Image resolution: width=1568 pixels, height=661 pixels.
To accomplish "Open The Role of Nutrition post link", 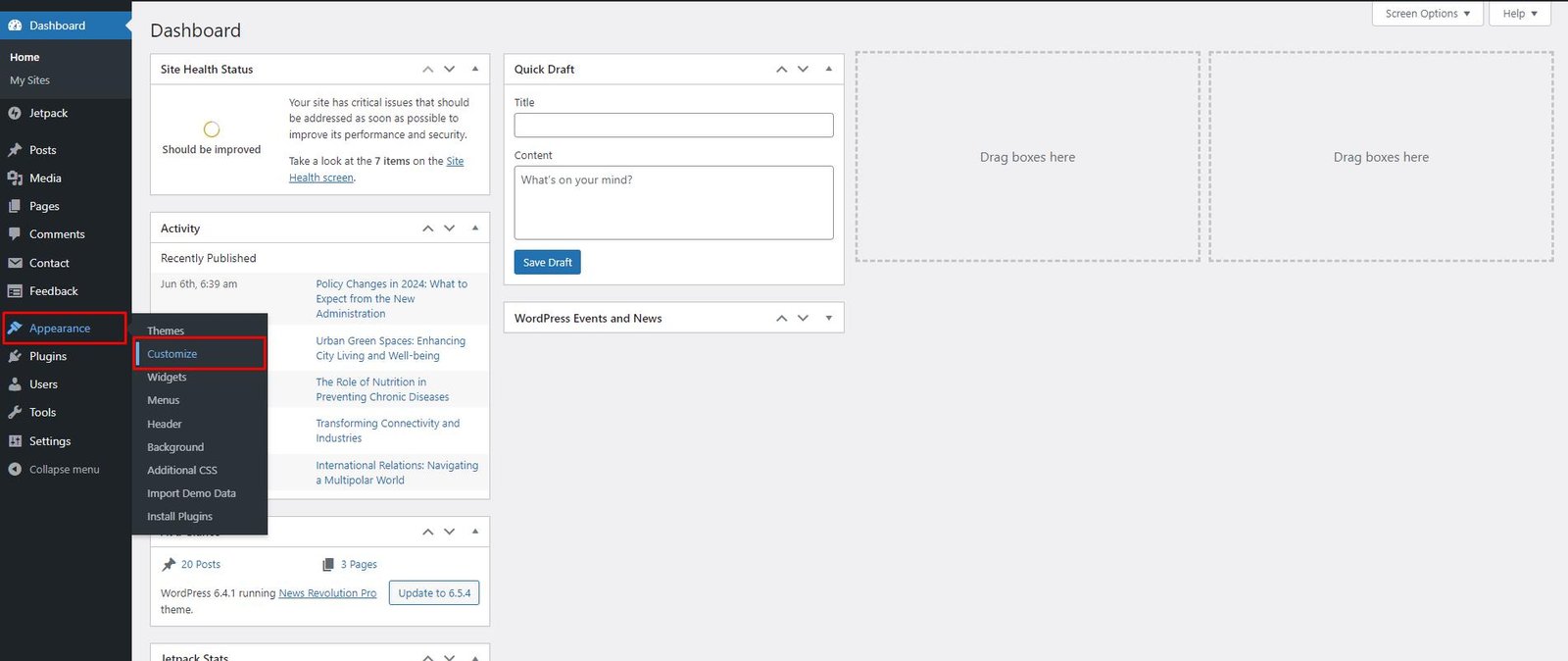I will click(382, 389).
